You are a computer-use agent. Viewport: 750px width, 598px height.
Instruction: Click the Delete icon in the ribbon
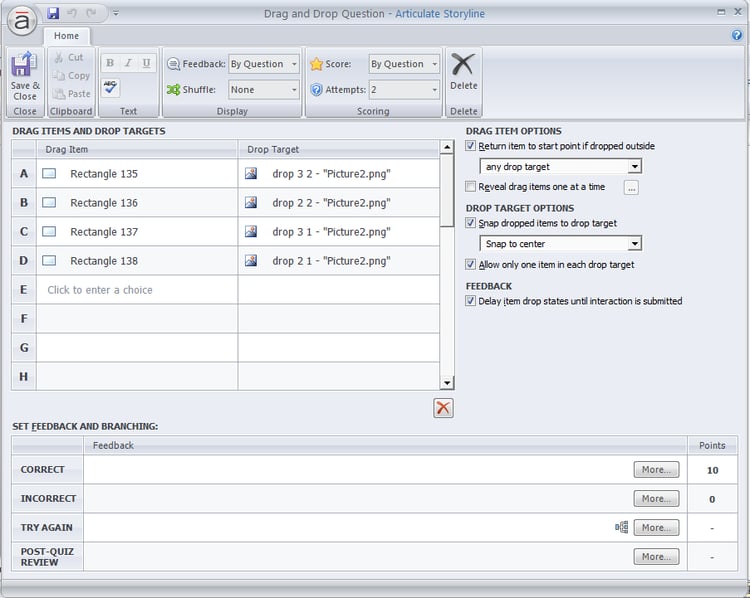click(x=463, y=66)
